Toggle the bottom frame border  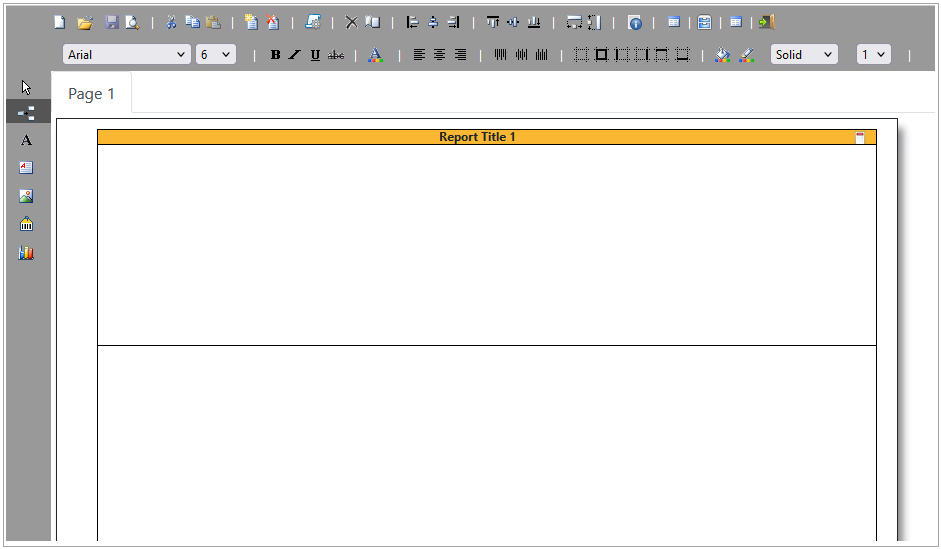682,55
